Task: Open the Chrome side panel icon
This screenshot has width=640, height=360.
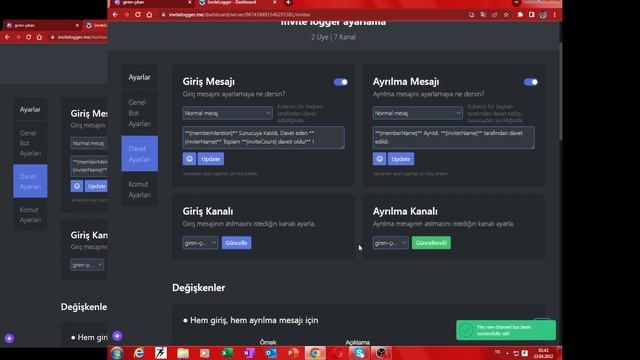Action: click(531, 15)
